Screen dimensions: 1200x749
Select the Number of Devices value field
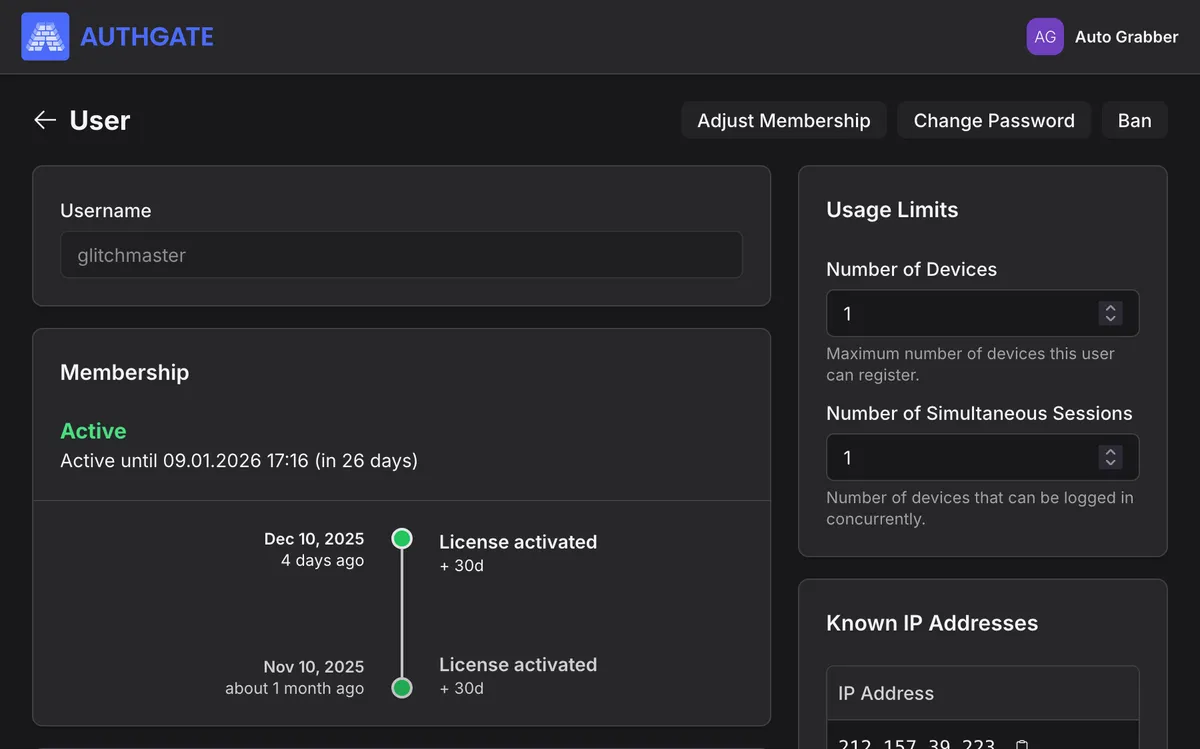click(x=960, y=313)
